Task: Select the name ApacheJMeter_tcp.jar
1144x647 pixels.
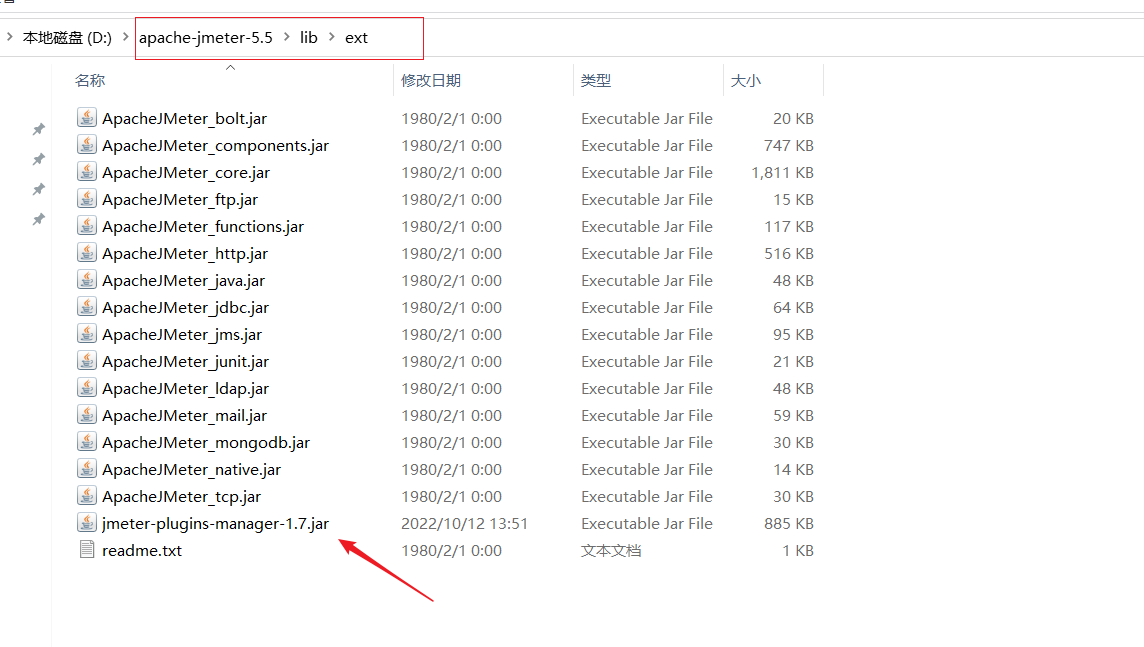Action: (x=182, y=496)
